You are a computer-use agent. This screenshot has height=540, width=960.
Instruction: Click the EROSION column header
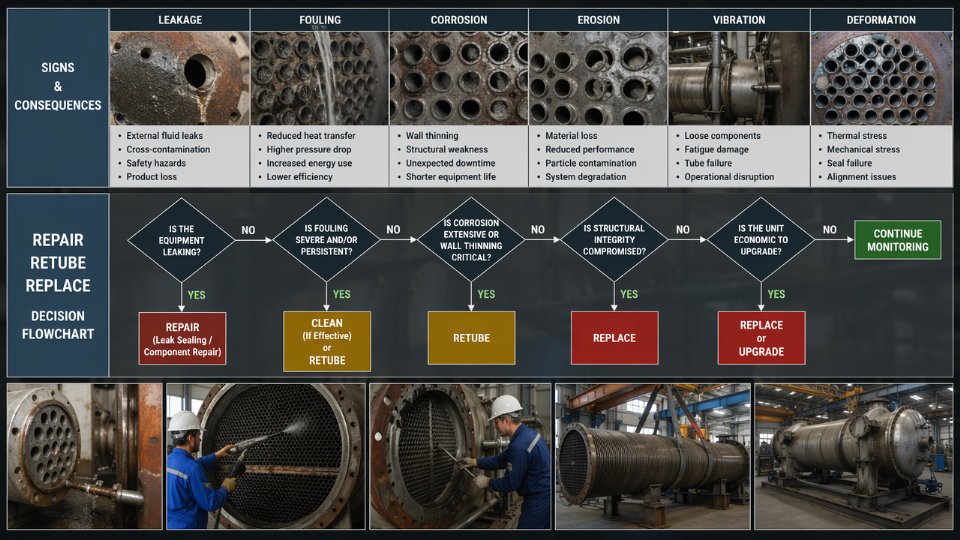[598, 20]
